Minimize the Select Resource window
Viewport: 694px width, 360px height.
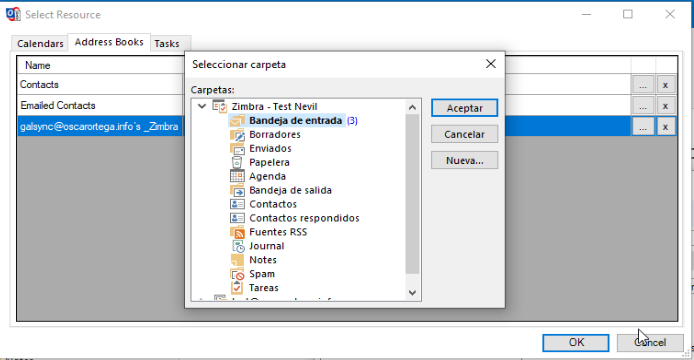586,14
